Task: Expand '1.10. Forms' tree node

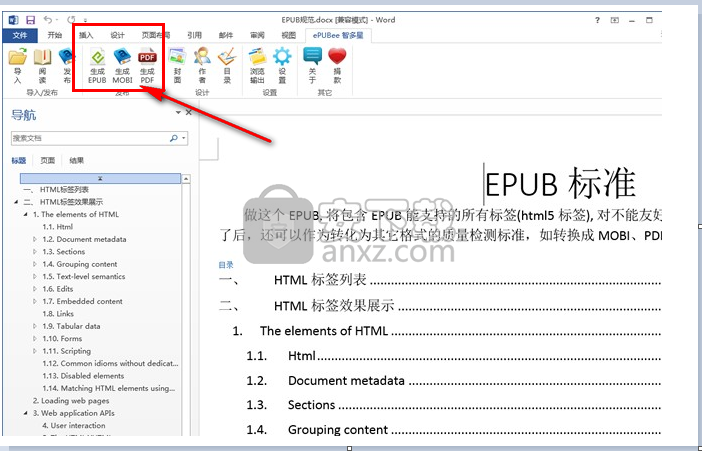Action: click(35, 339)
